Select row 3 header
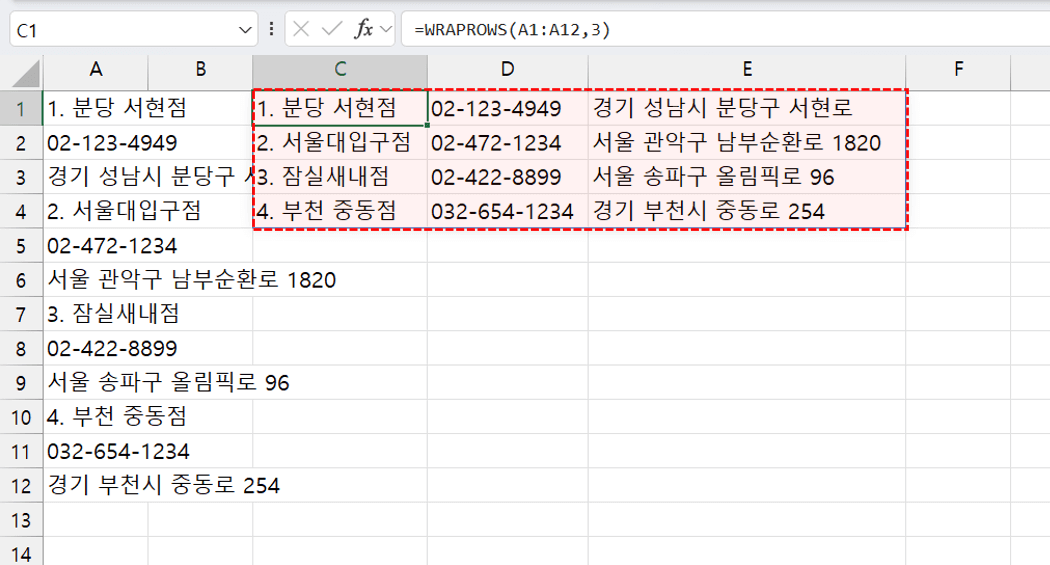This screenshot has height=565, width=1050. (x=21, y=177)
